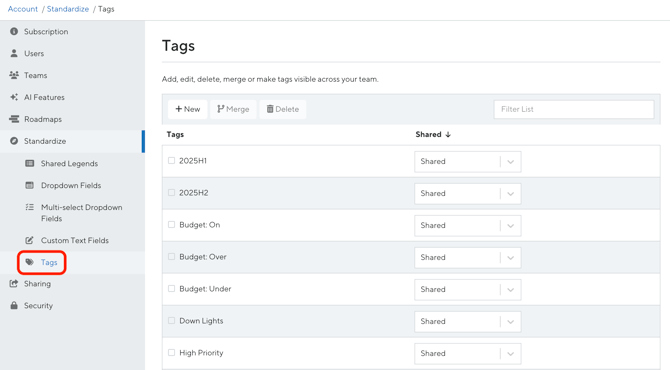The image size is (670, 370).
Task: Click the Teams group icon
Action: (x=14, y=75)
